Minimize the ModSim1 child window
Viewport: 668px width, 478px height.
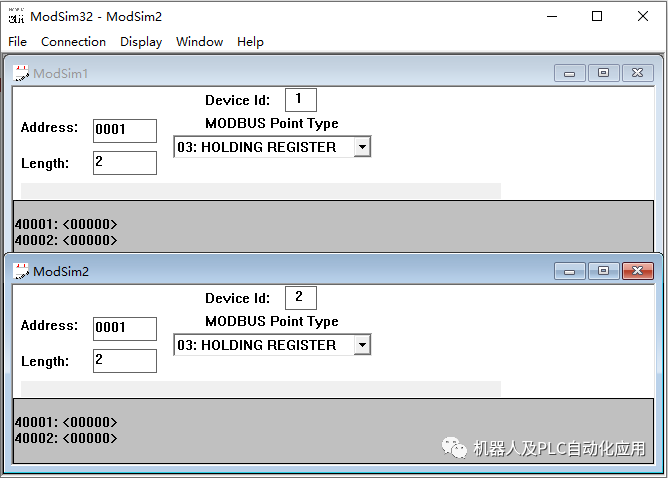pos(570,73)
